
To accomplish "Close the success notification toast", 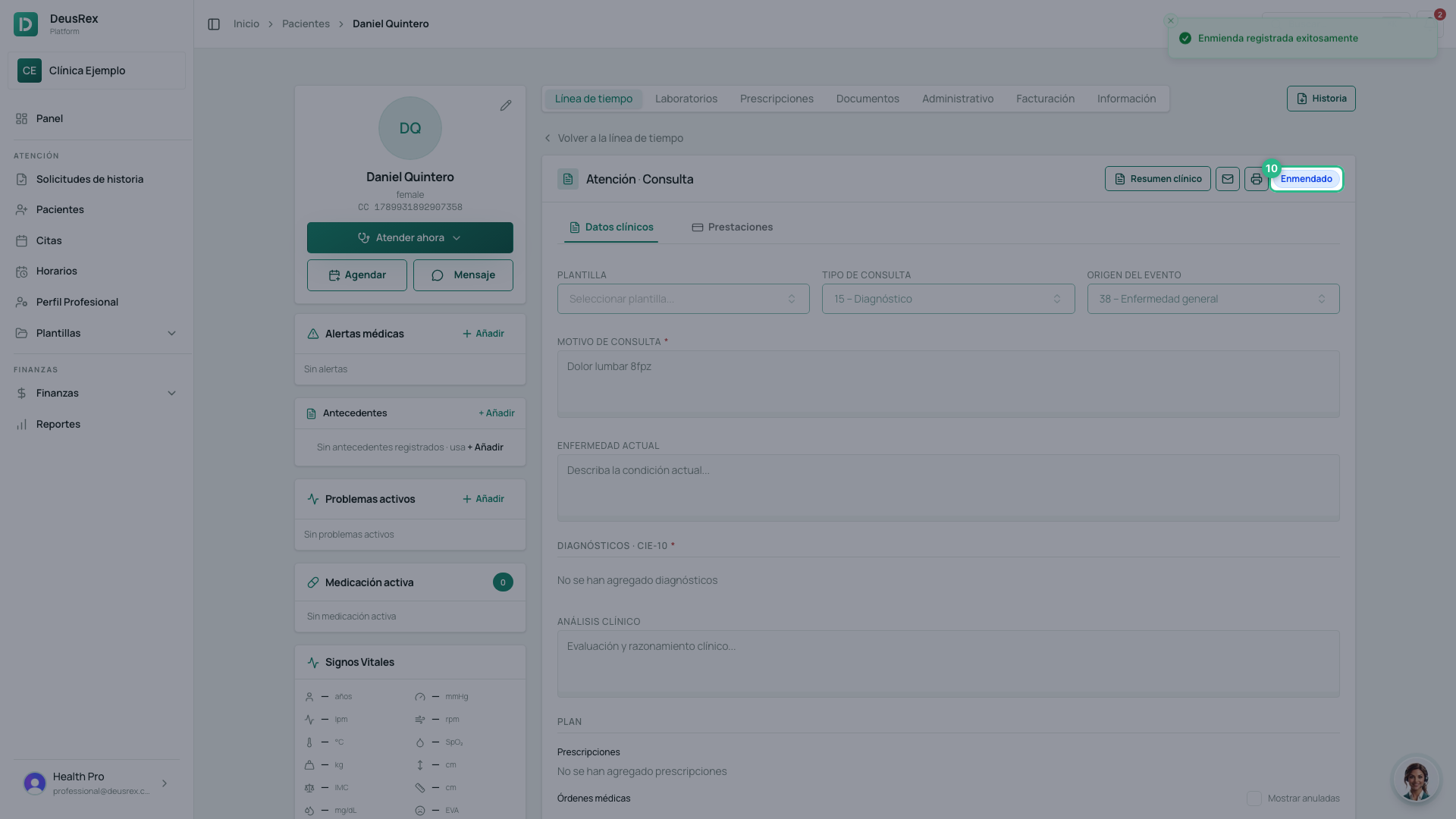I will [1171, 20].
